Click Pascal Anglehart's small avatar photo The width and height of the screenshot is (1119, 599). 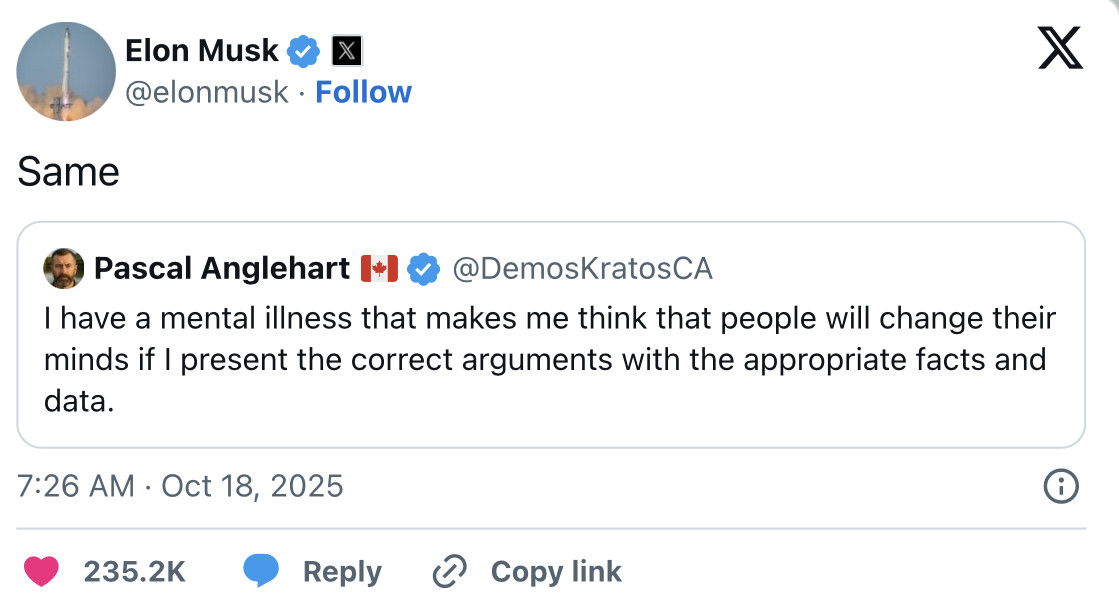tap(63, 268)
